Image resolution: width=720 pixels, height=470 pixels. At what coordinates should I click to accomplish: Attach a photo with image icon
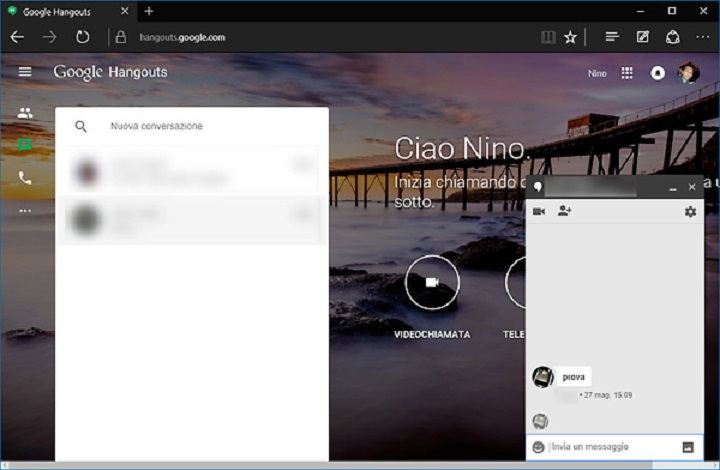[688, 447]
